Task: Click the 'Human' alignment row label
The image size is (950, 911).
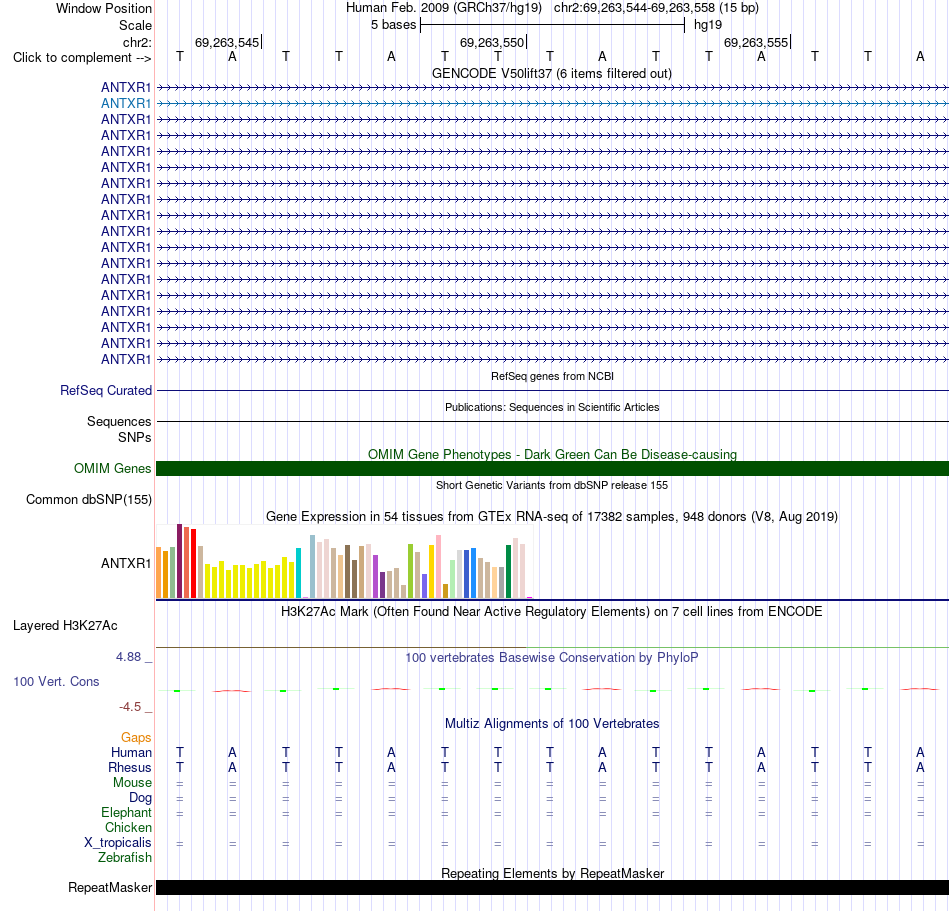Action: pyautogui.click(x=131, y=753)
